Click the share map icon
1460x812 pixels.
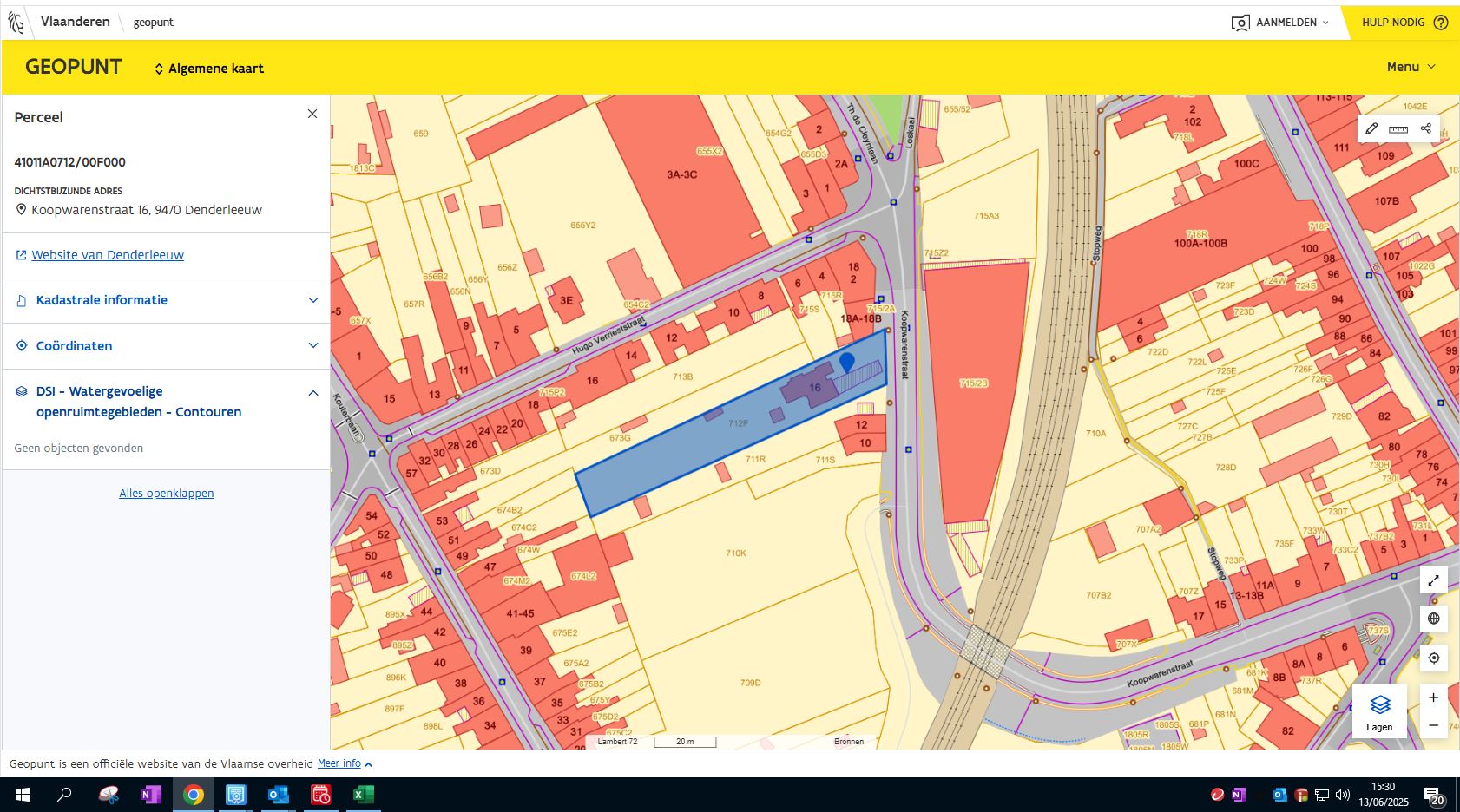[x=1425, y=128]
